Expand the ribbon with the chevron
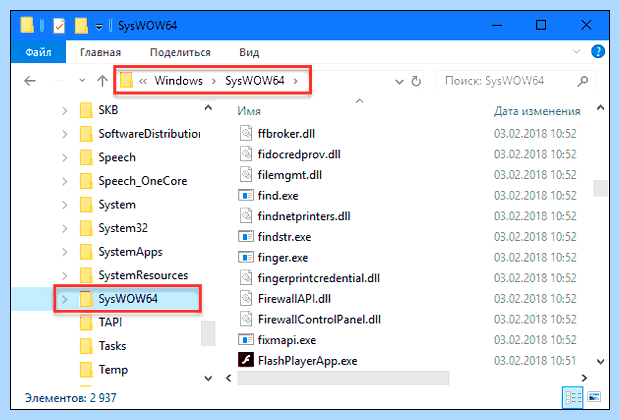 (x=577, y=51)
